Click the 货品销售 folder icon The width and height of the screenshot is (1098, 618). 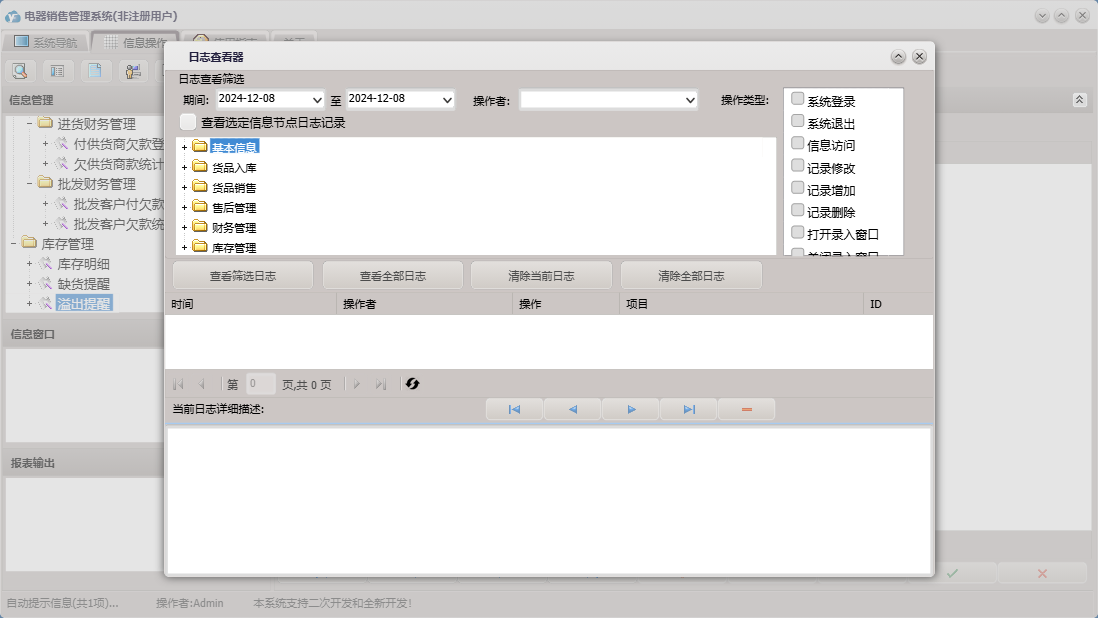(x=200, y=187)
